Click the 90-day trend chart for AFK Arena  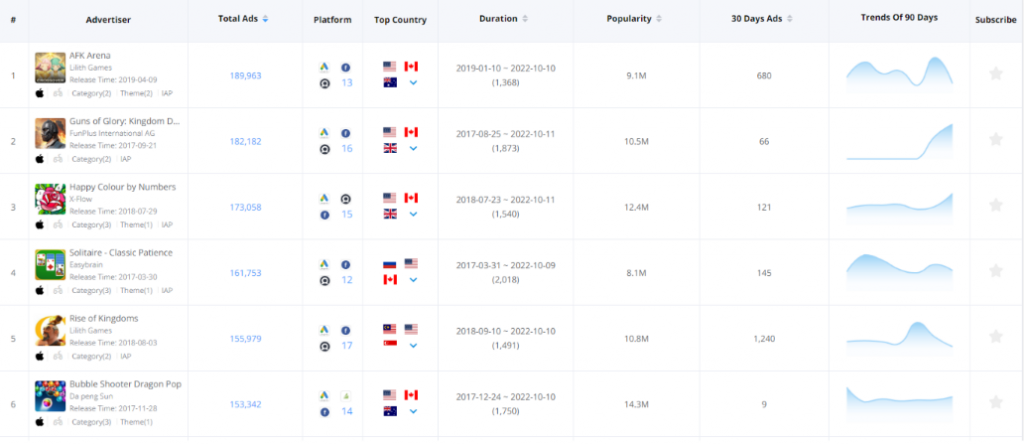point(899,73)
